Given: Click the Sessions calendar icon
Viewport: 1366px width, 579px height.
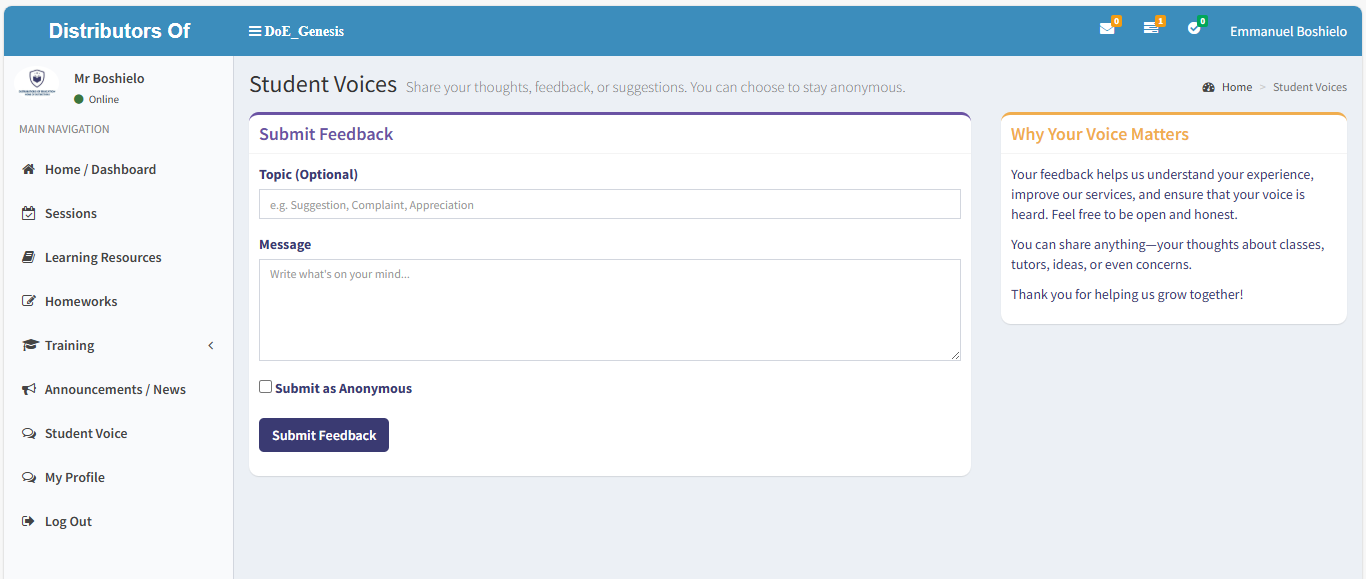Looking at the screenshot, I should tap(29, 214).
